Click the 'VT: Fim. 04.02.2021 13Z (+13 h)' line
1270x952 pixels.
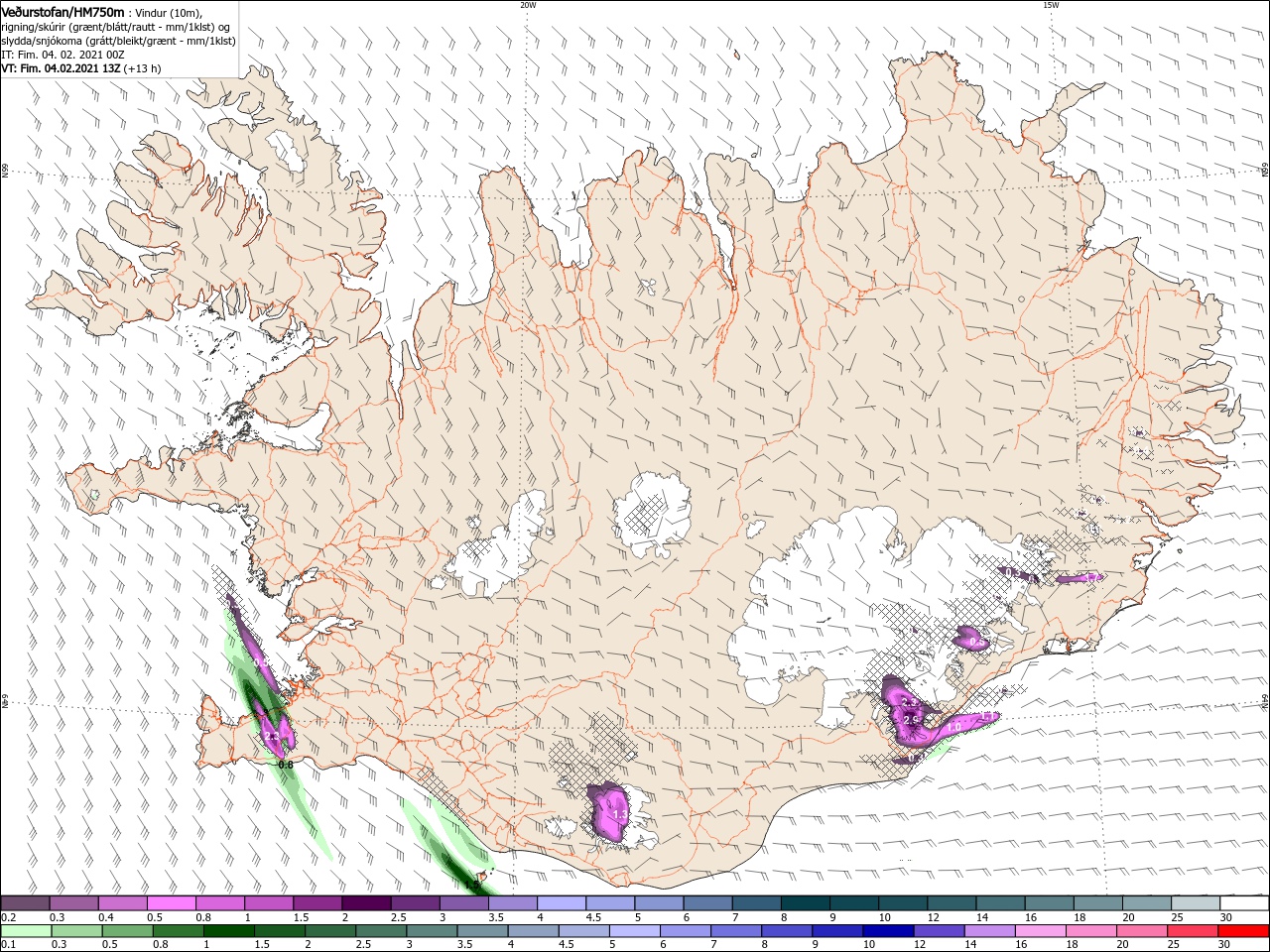pos(81,68)
